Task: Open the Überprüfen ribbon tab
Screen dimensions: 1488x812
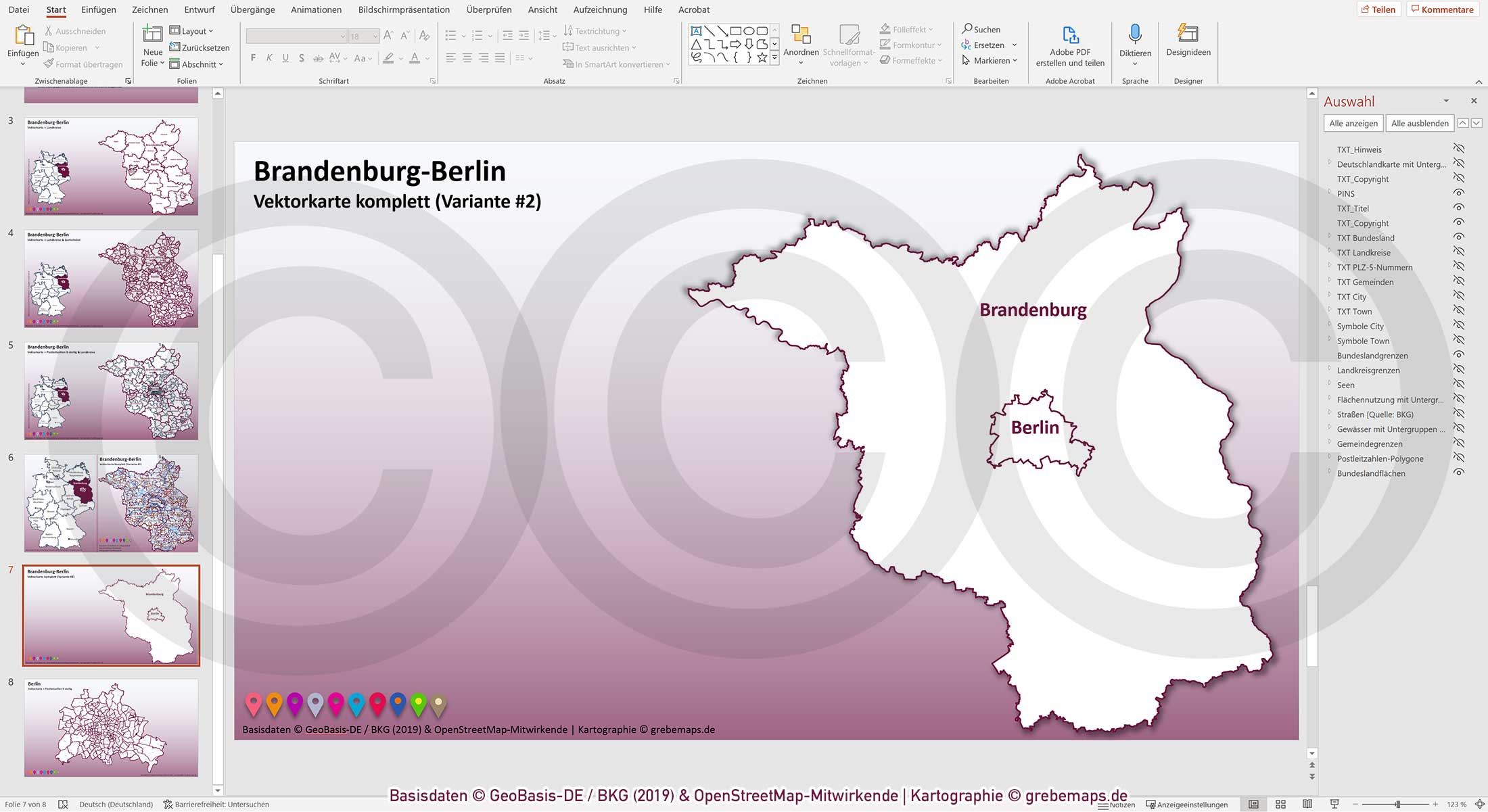Action: tap(488, 9)
